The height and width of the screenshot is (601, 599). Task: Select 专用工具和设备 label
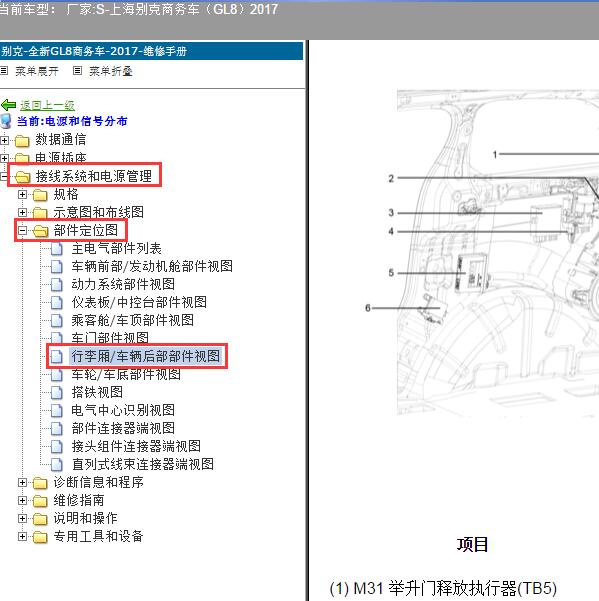click(98, 536)
